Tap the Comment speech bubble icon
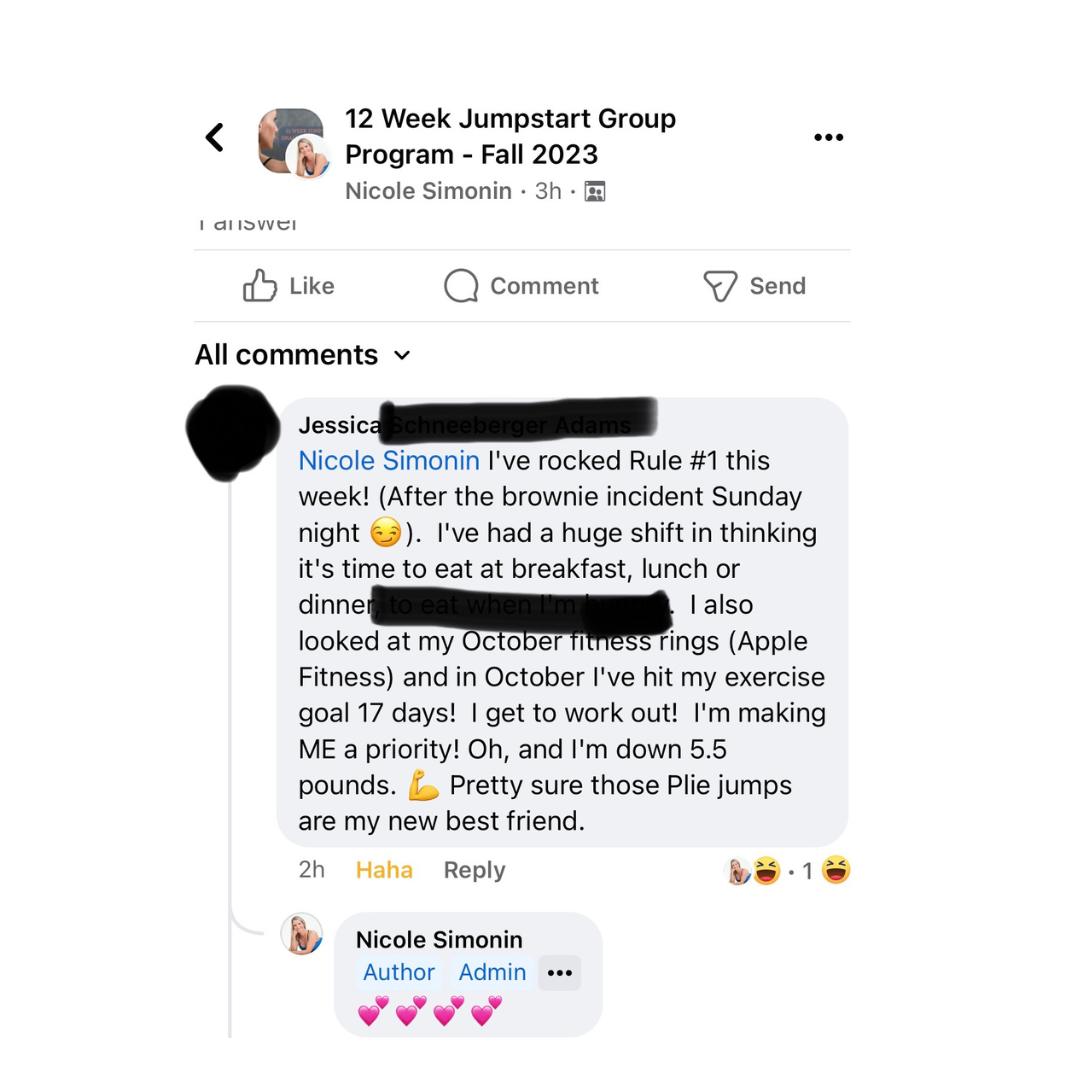 point(461,285)
